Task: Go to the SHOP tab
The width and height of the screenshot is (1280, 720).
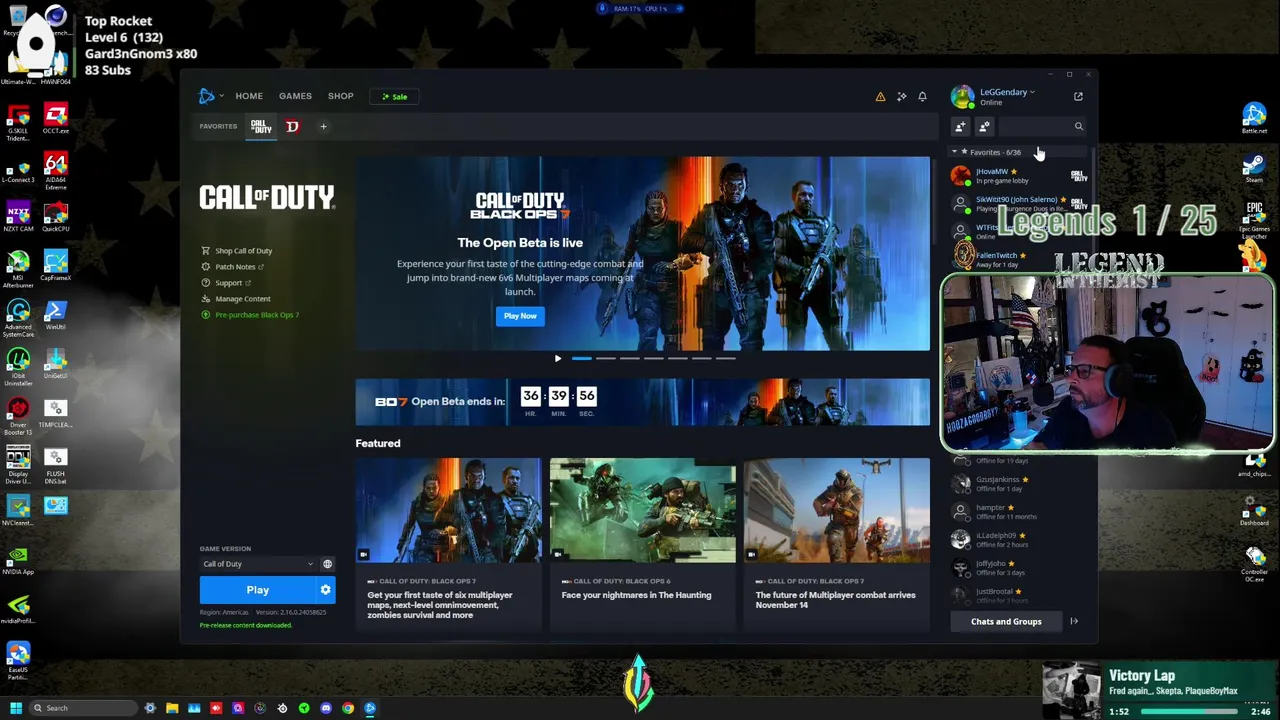Action: 340,96
